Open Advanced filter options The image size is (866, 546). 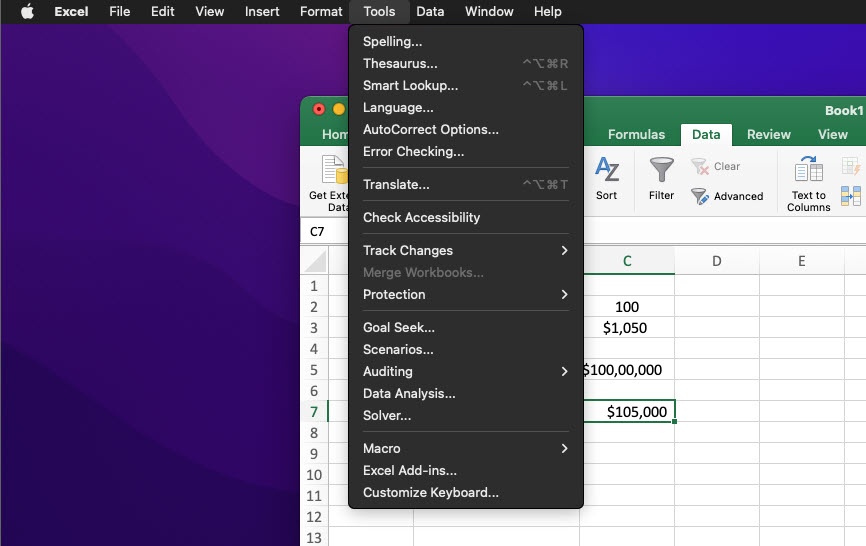(x=727, y=196)
